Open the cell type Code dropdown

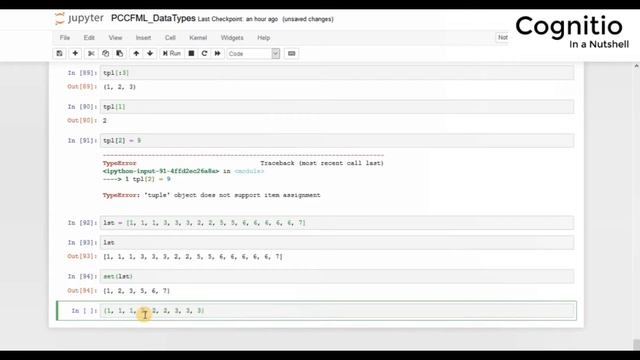pyautogui.click(x=253, y=53)
